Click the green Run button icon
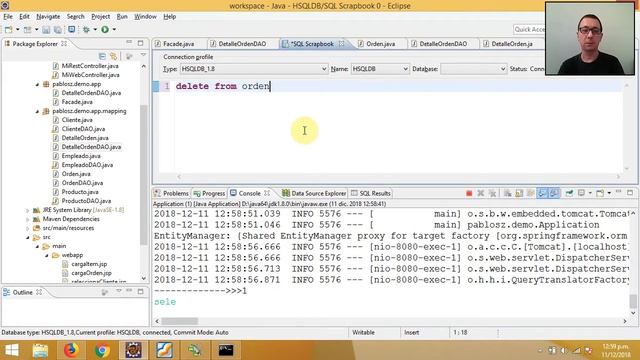Screen dimensions: 640x360 105,29
